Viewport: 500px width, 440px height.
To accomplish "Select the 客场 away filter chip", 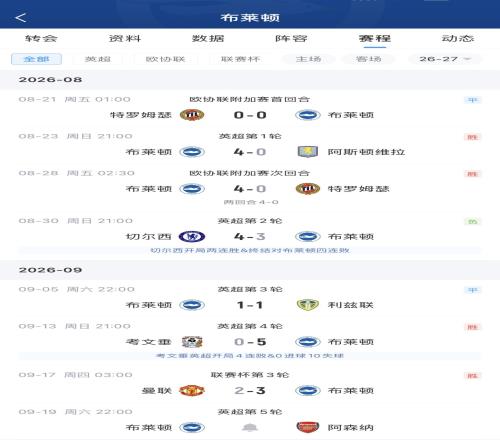I will click(368, 59).
